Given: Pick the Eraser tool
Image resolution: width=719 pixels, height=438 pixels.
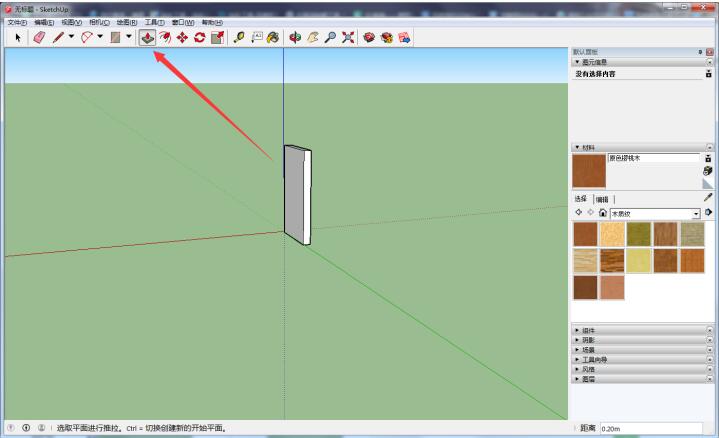Looking at the screenshot, I should click(39, 37).
